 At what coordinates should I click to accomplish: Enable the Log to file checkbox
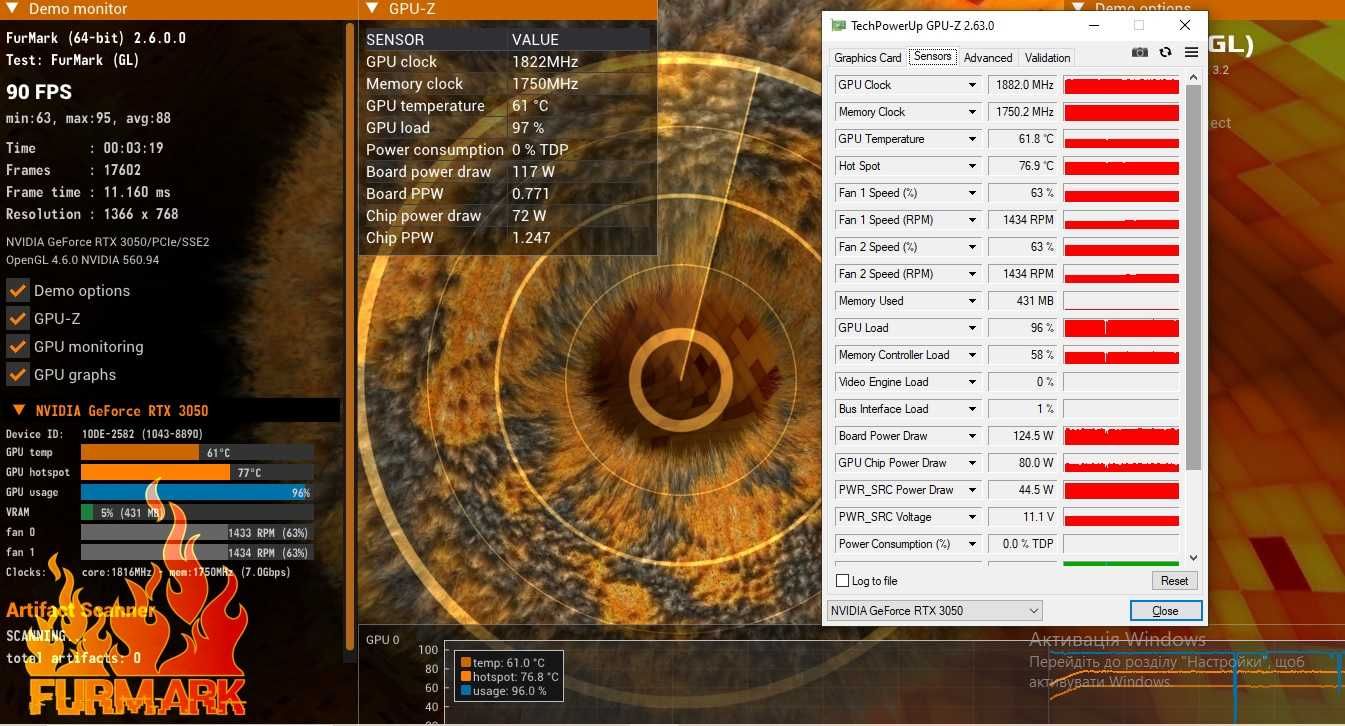842,581
